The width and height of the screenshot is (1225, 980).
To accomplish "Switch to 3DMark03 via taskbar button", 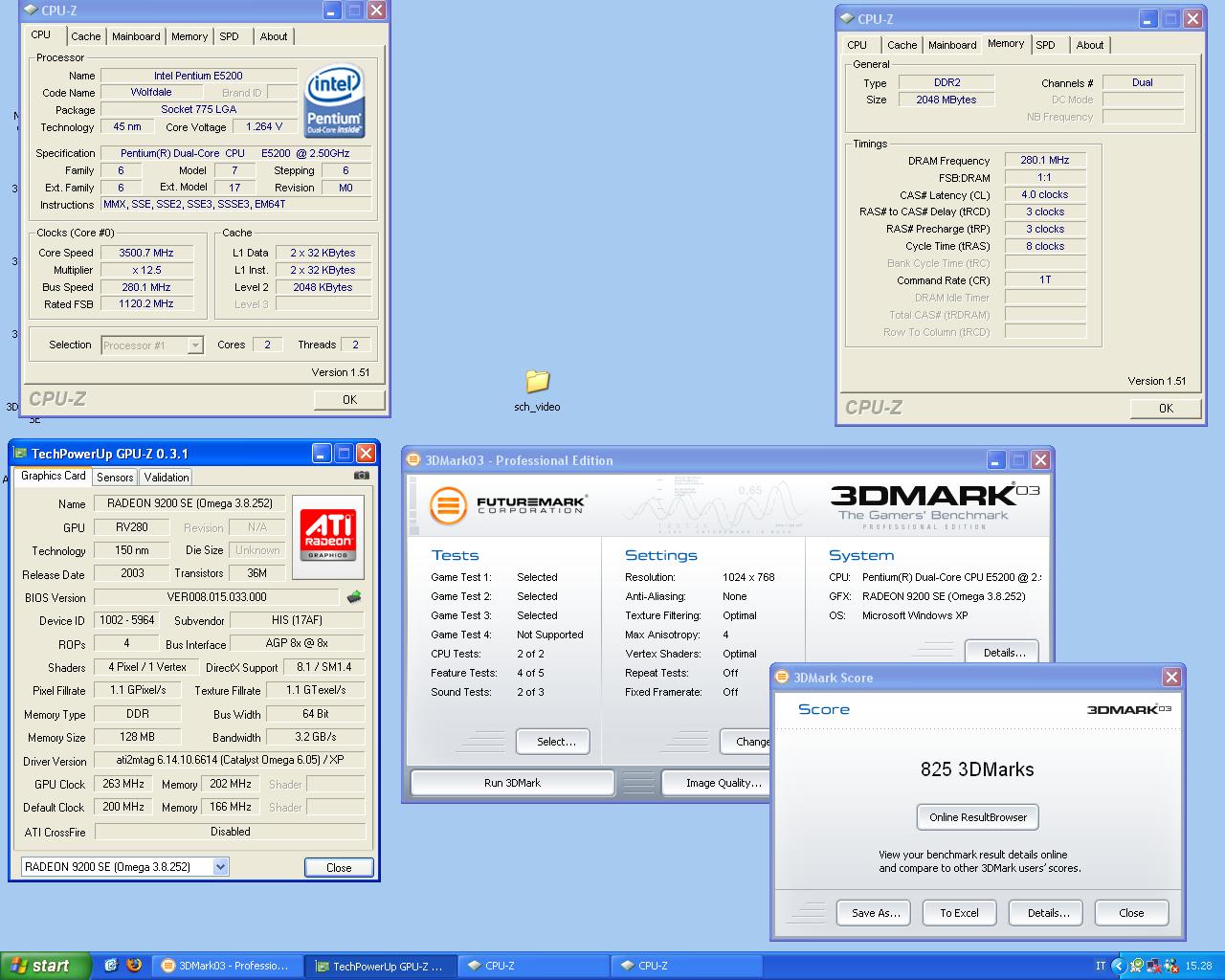I will click(x=228, y=966).
